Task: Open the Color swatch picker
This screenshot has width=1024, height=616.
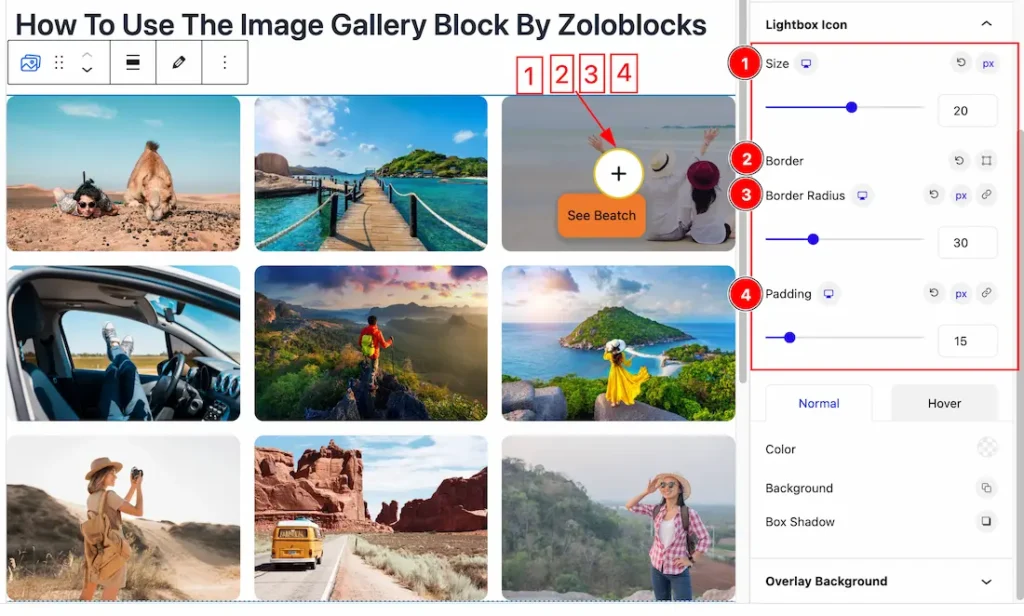Action: (987, 447)
